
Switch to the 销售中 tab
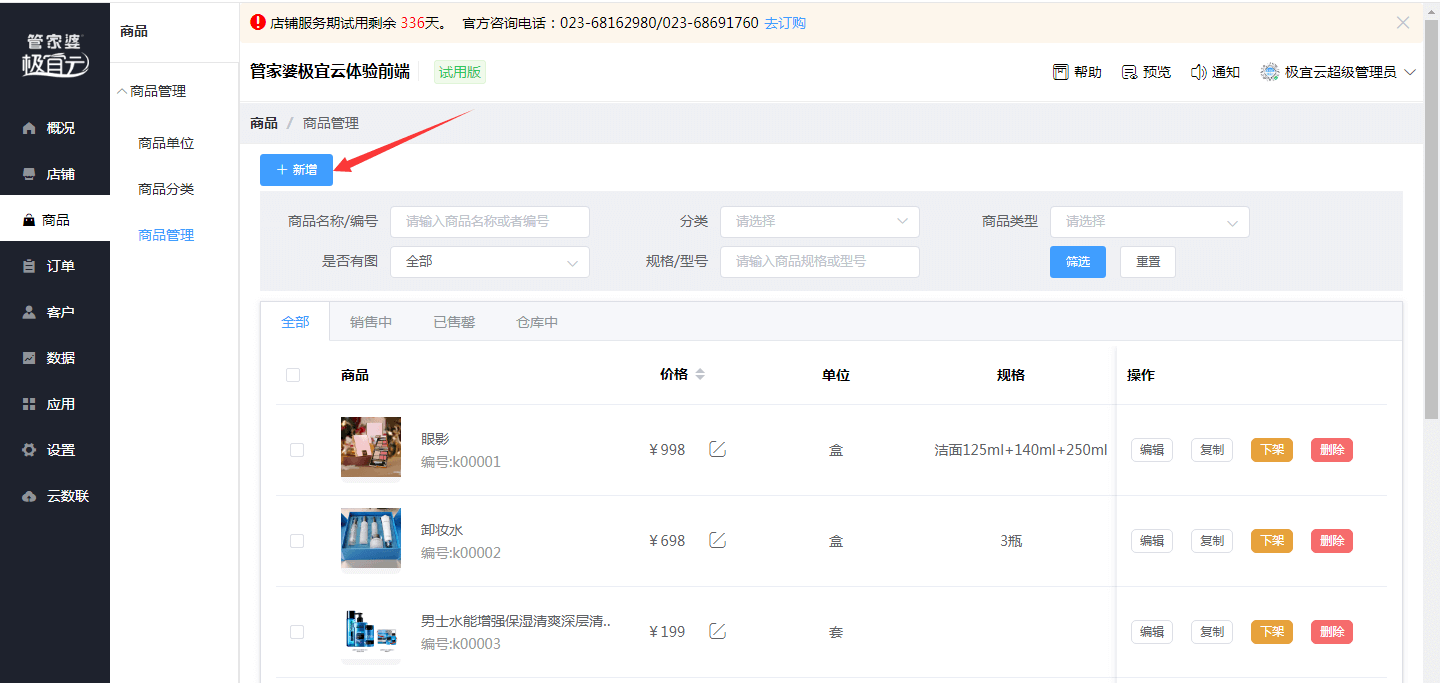tap(371, 322)
